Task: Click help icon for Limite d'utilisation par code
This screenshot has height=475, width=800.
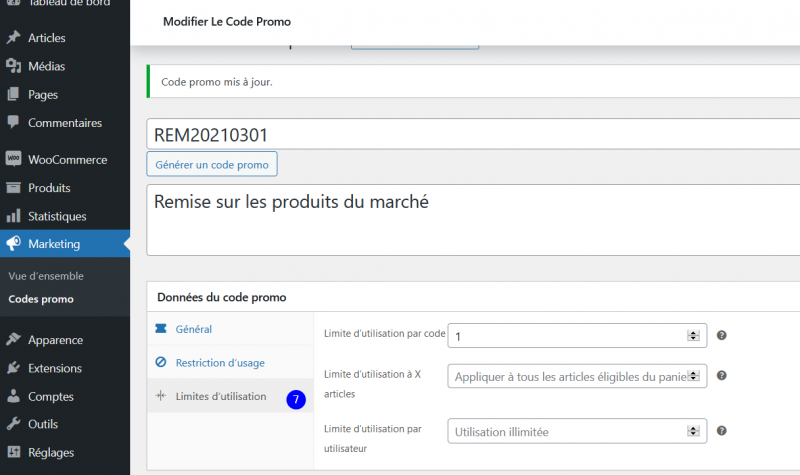Action: 721,335
